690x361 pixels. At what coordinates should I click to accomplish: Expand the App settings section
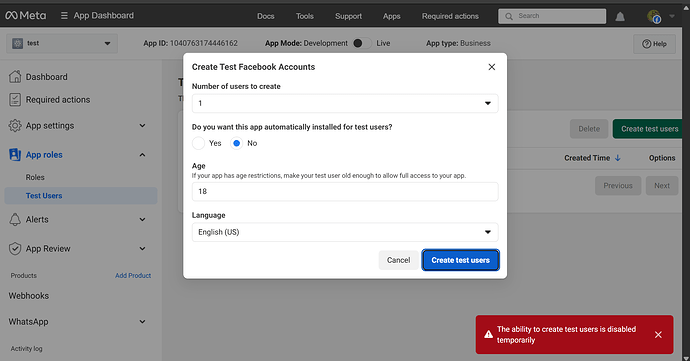(142, 125)
